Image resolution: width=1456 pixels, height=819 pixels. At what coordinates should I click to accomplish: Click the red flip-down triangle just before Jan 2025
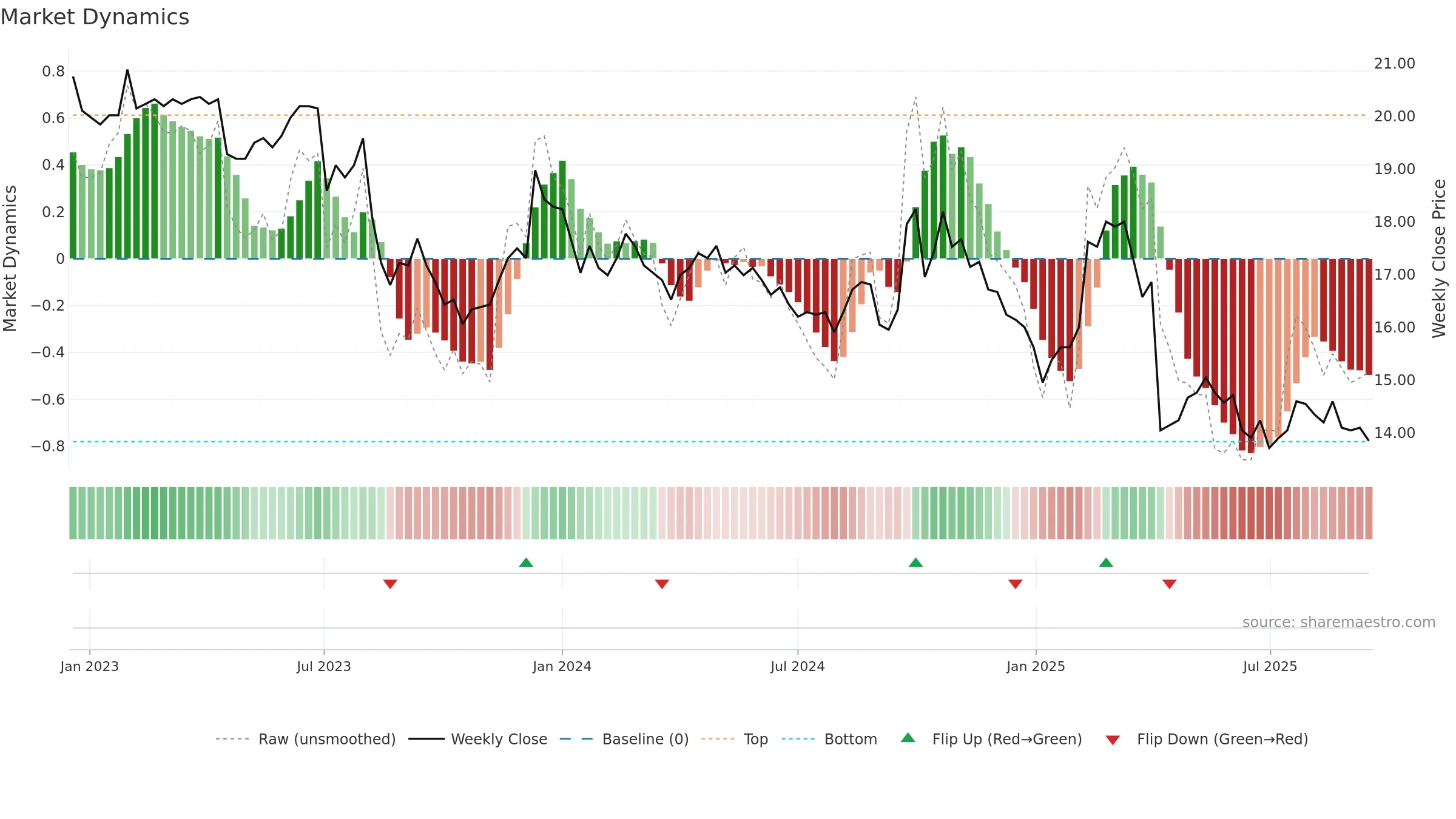pyautogui.click(x=1016, y=584)
